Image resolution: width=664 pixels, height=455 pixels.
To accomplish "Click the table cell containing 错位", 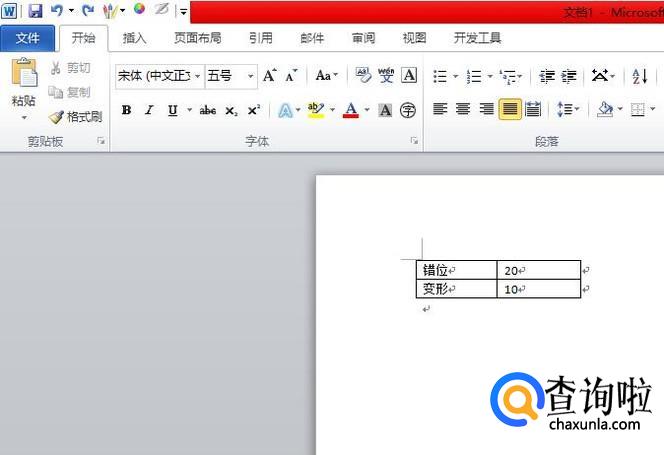I will [456, 270].
